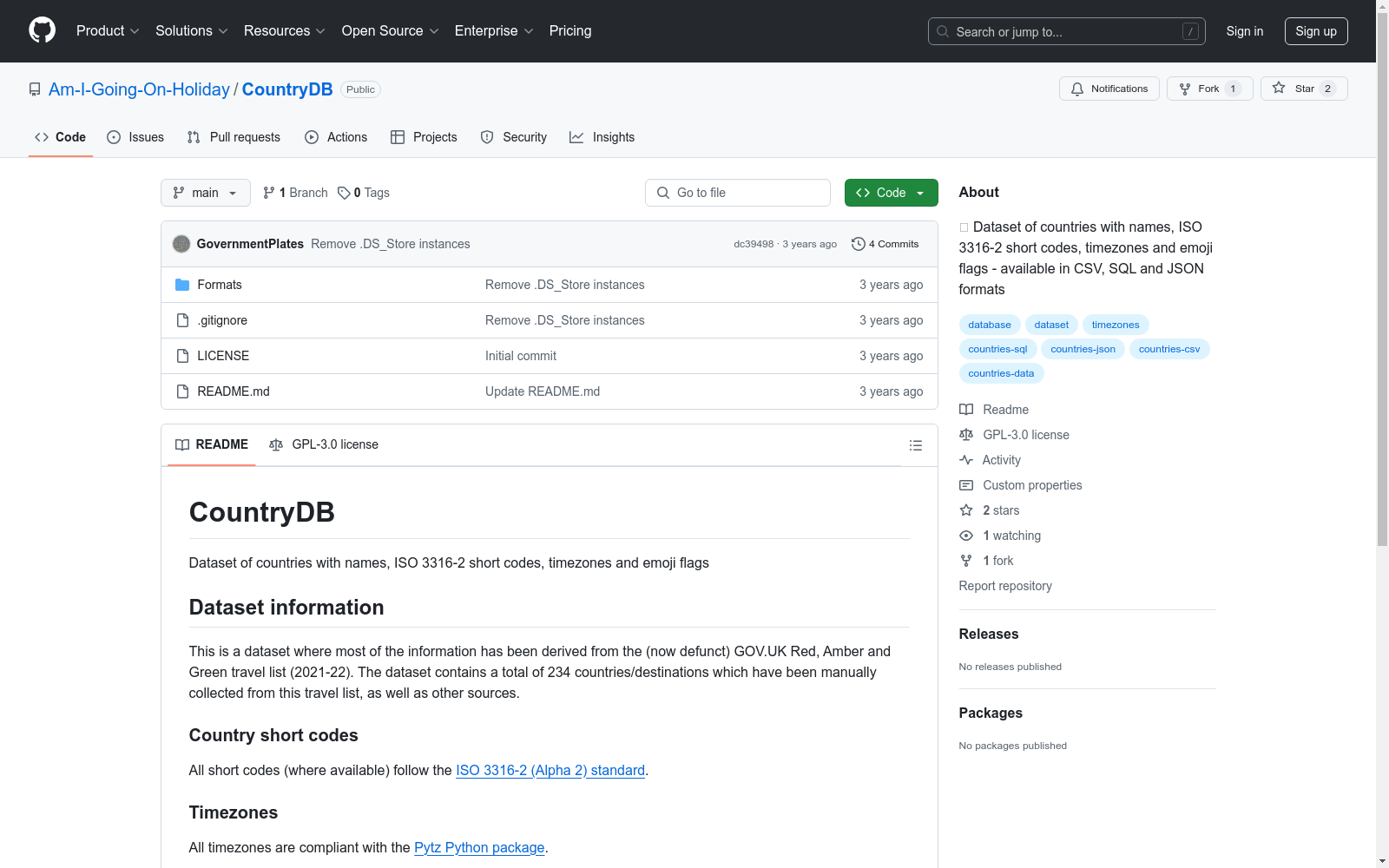Click the countries-data topic tag

coord(1001,373)
